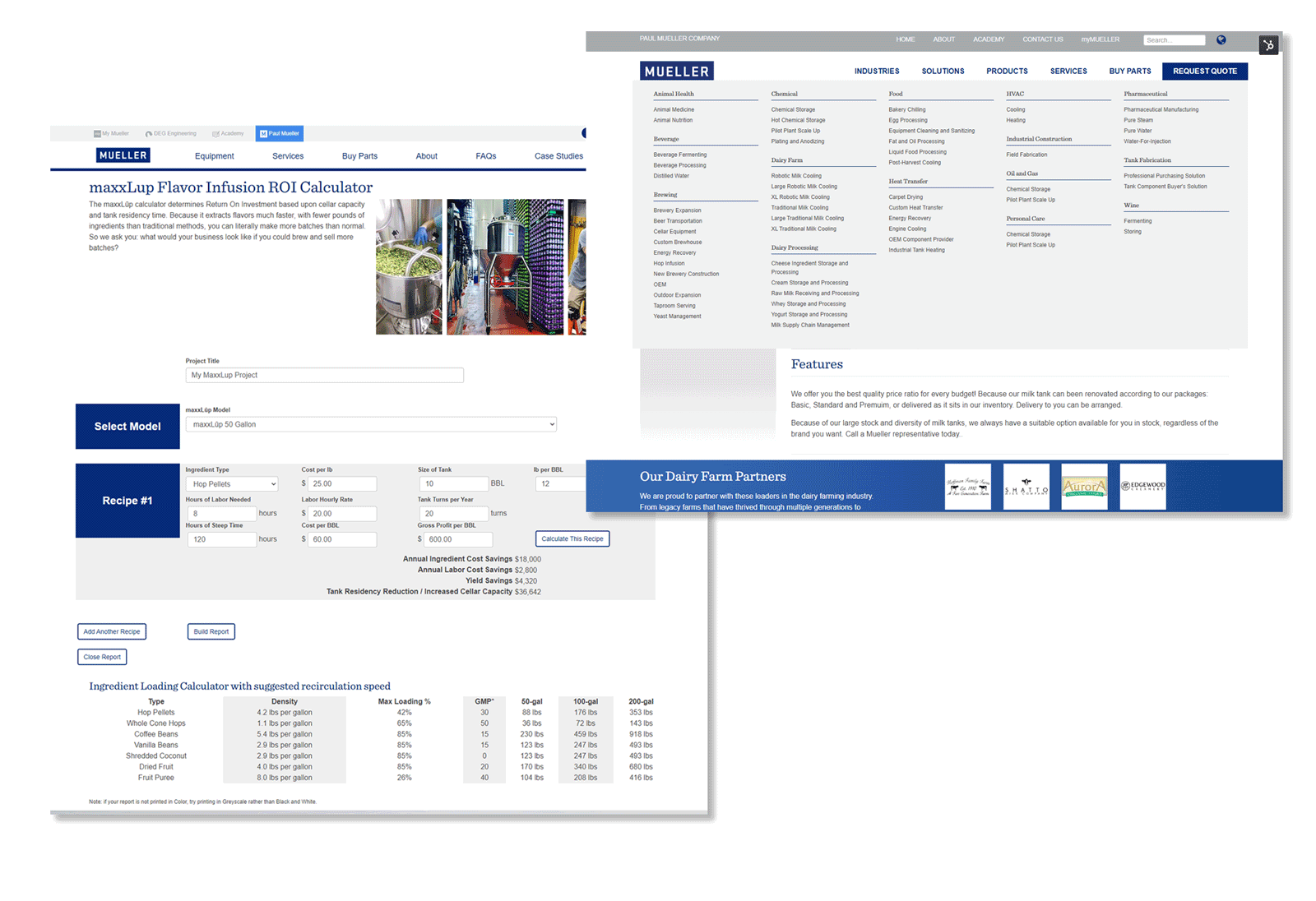Click the Build Report button
The height and width of the screenshot is (901, 1316).
click(x=211, y=631)
